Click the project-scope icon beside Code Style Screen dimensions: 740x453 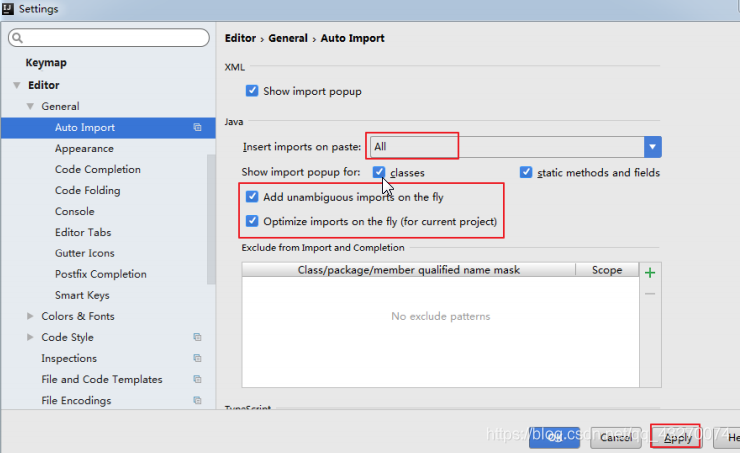point(197,337)
